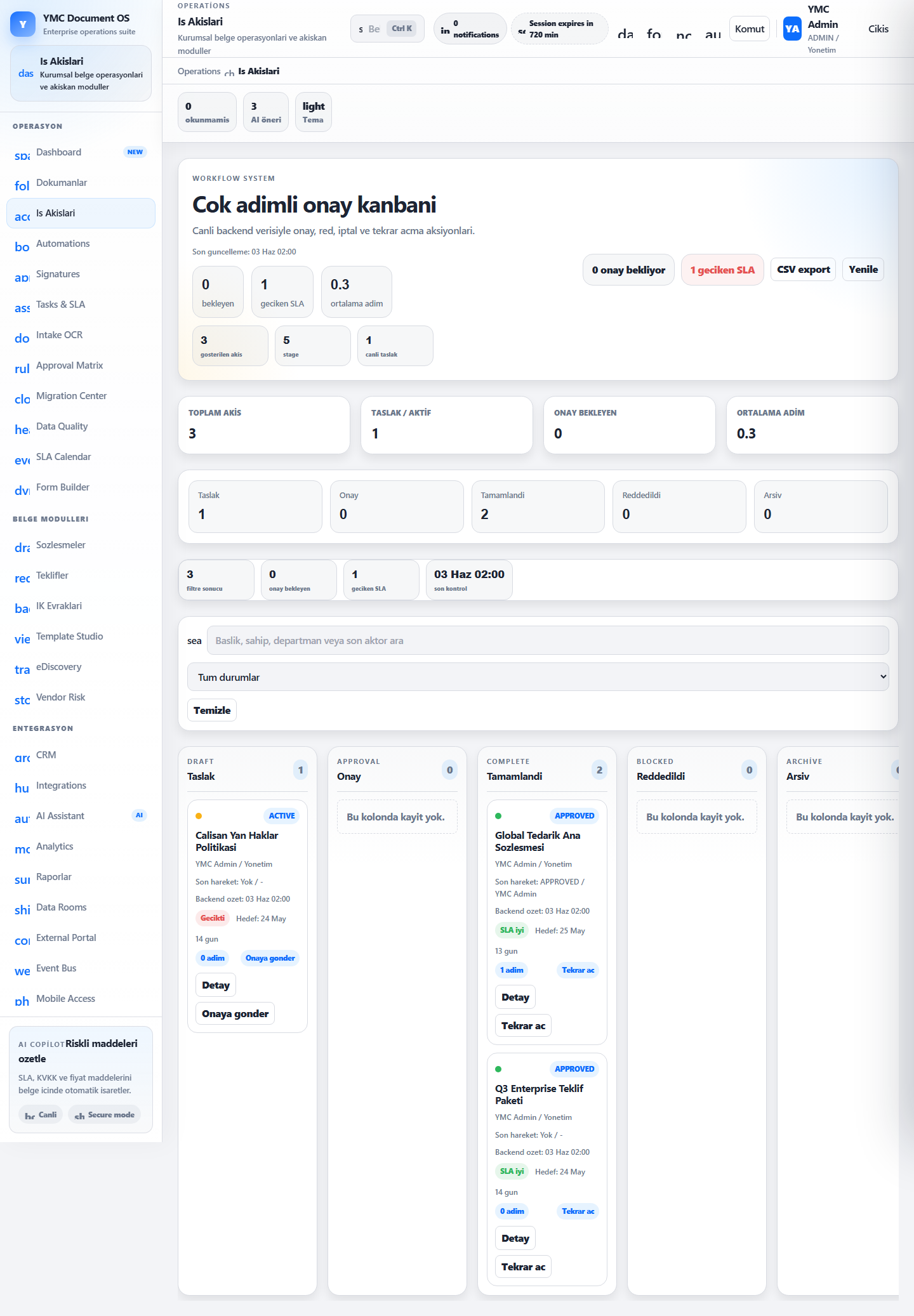Toggle the light Tema theme switch
The image size is (914, 1316).
click(313, 112)
